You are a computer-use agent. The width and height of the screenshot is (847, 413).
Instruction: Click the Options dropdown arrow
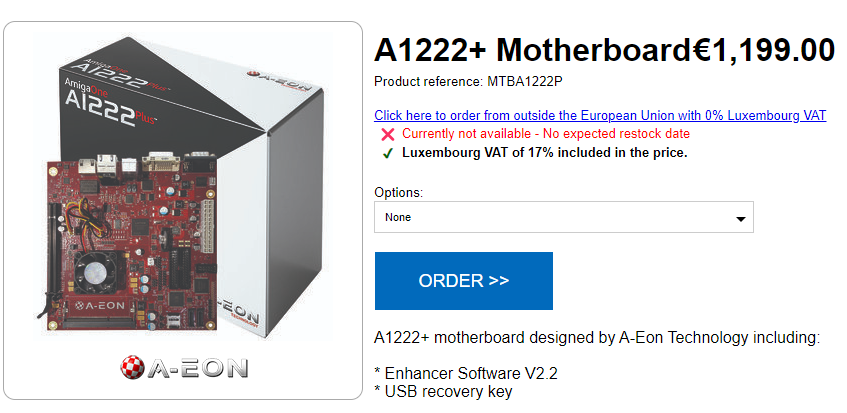740,218
